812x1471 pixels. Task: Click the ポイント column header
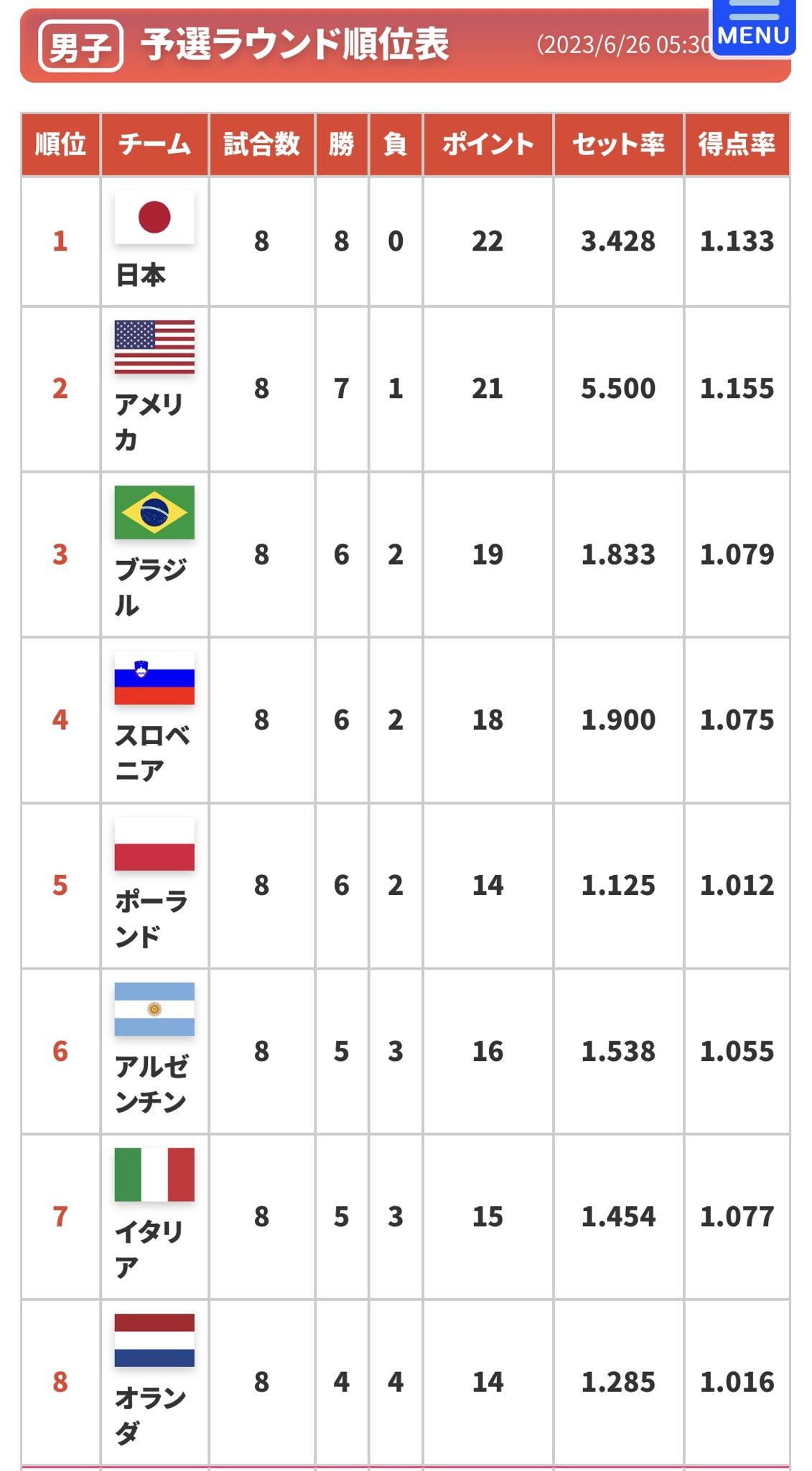tap(487, 144)
